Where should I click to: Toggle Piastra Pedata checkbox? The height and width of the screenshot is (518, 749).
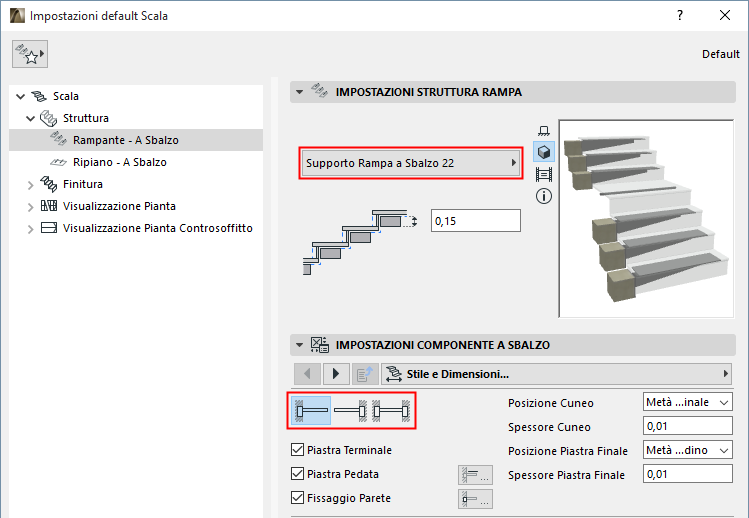tap(297, 474)
